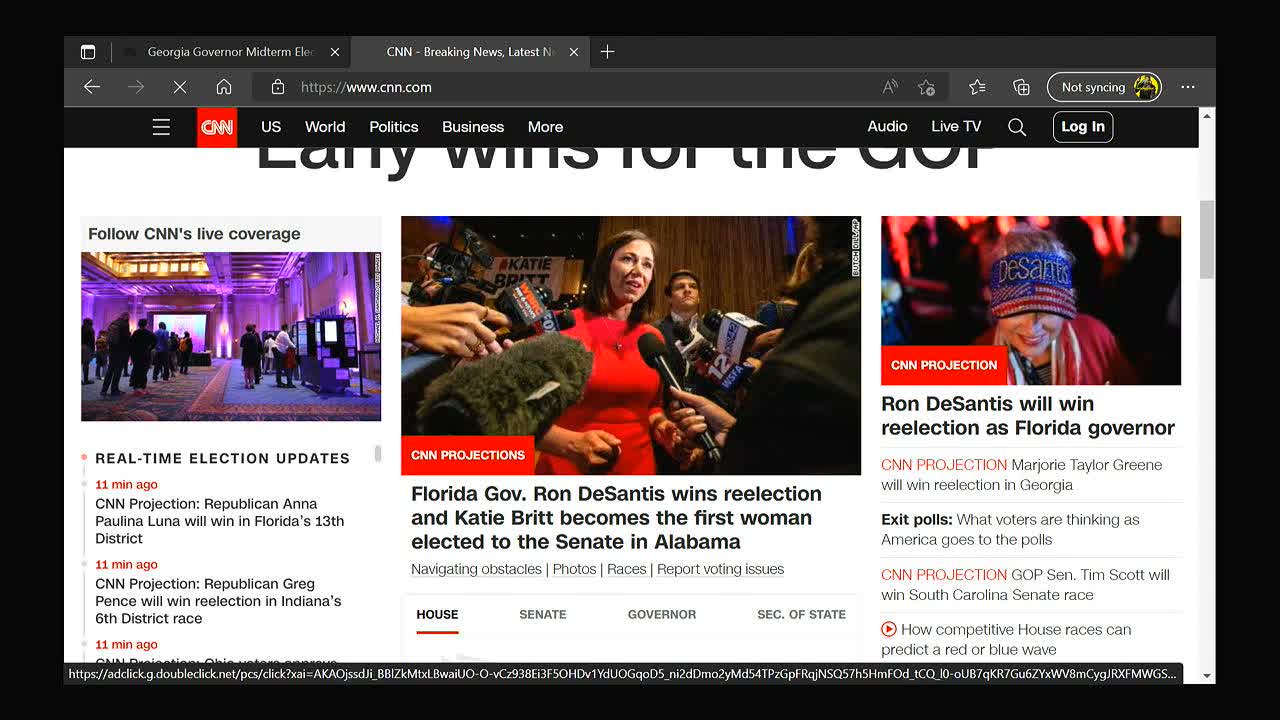Open the Races link
This screenshot has height=720, width=1280.
626,569
